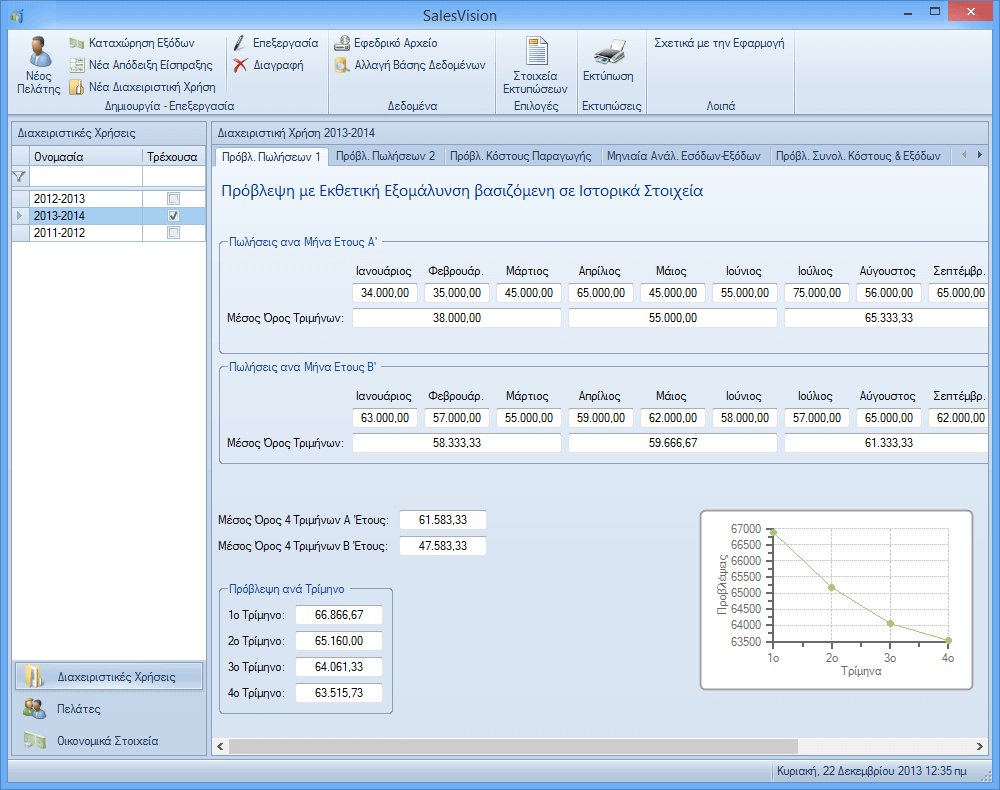Click the horizontal scrollbar at the bottom
Viewport: 1000px width, 790px height.
pyautogui.click(x=512, y=746)
